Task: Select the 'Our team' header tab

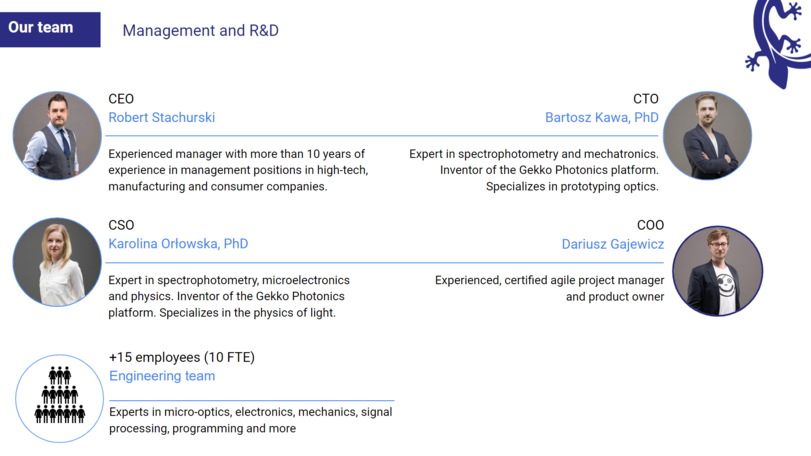Action: [x=50, y=29]
